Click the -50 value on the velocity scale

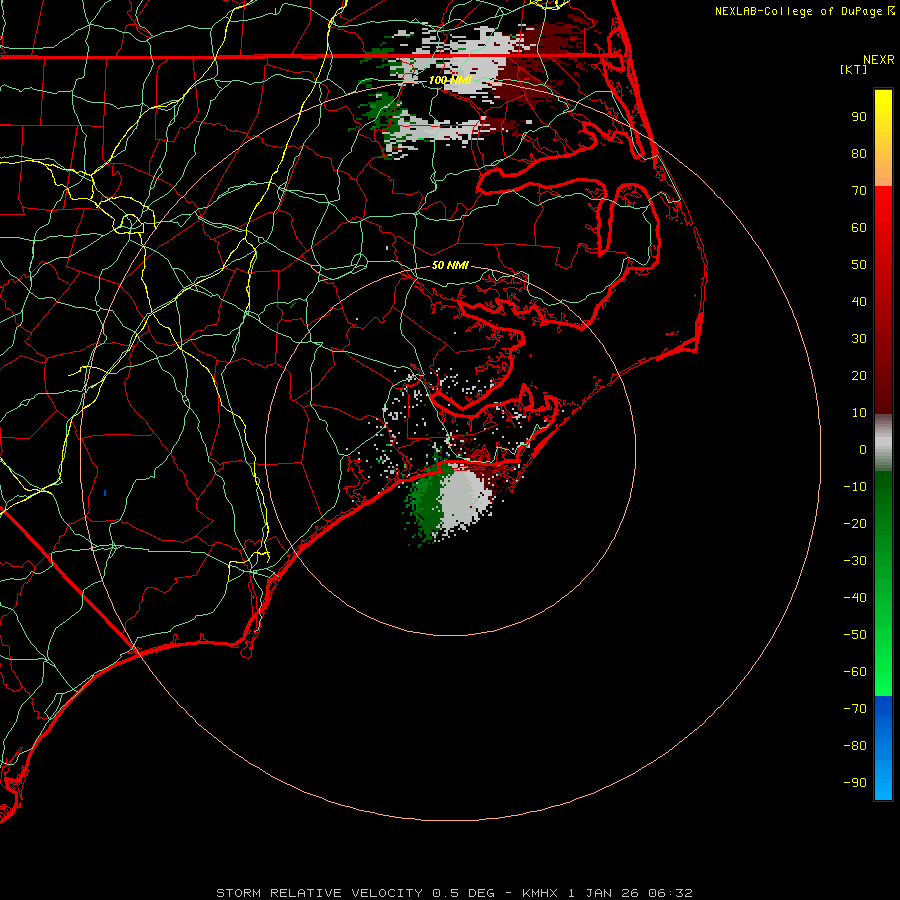tap(855, 635)
